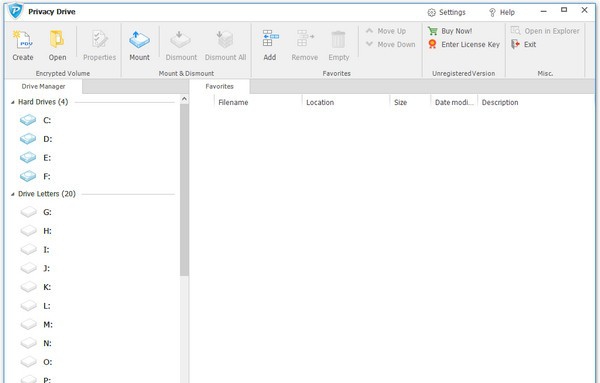
Task: Click the Description column header
Action: (x=500, y=102)
